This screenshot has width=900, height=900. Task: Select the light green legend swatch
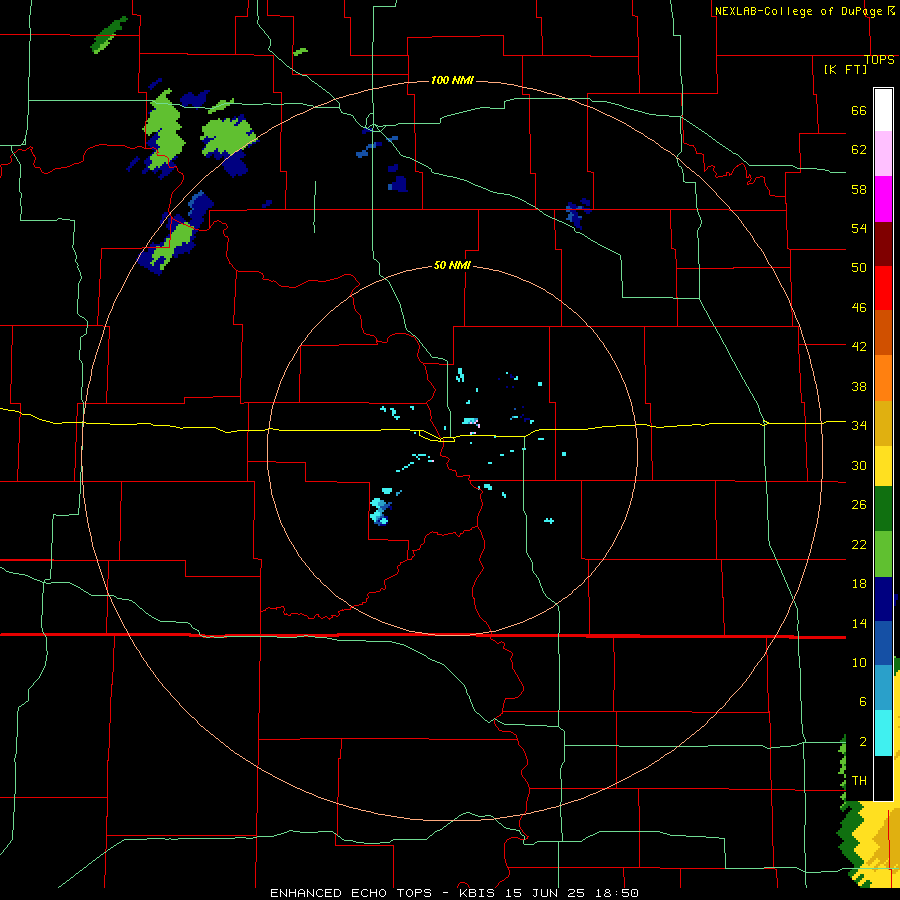click(883, 554)
